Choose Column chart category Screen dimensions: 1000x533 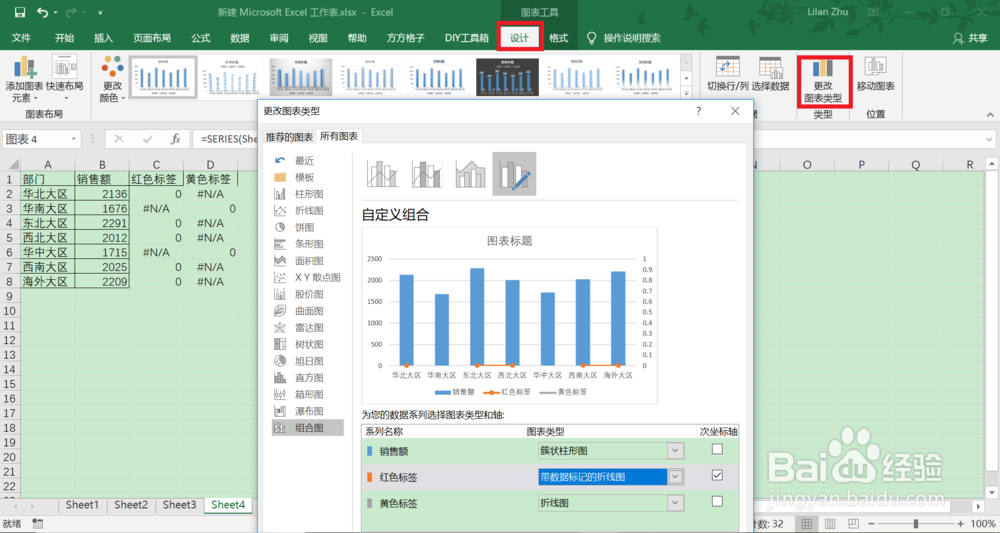click(x=308, y=194)
